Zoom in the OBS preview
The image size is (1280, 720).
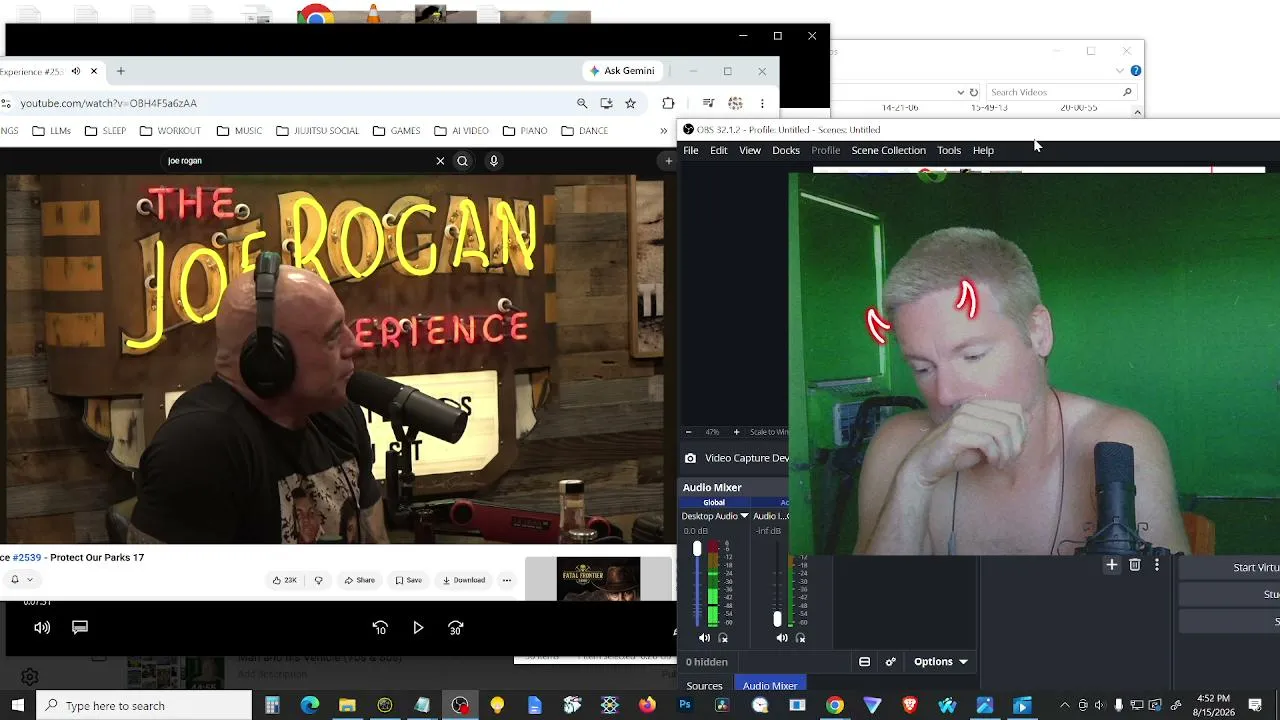tap(736, 432)
